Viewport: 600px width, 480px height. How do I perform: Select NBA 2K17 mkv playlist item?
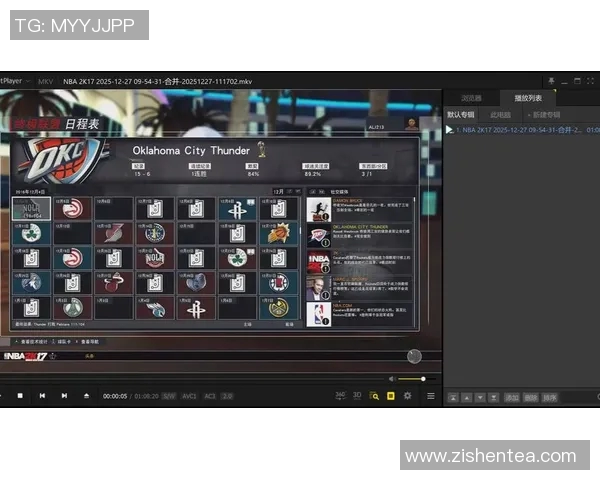pyautogui.click(x=520, y=130)
